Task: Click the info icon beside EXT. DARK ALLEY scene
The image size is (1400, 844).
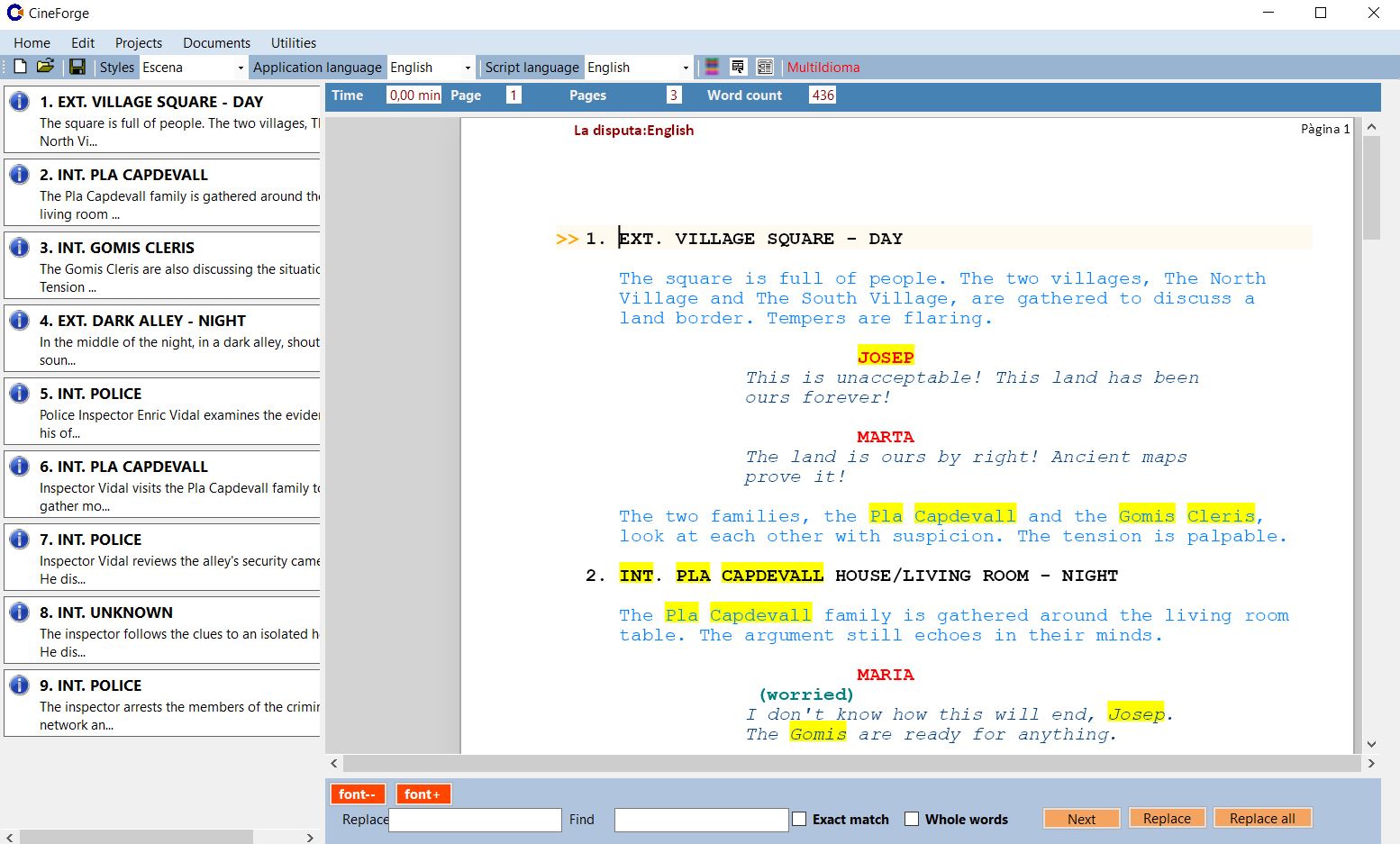Action: [19, 318]
